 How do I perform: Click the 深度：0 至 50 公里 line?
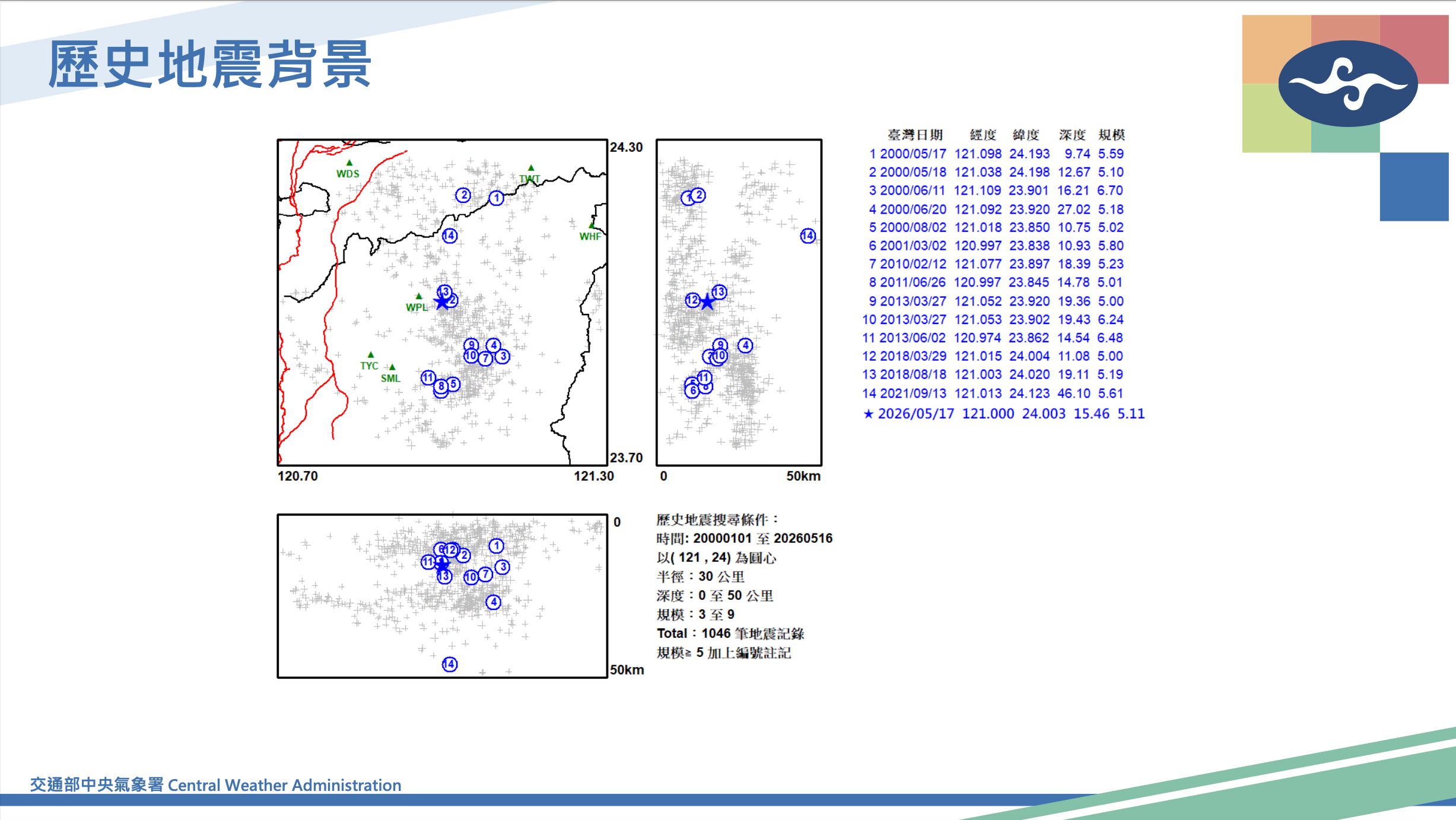point(715,596)
